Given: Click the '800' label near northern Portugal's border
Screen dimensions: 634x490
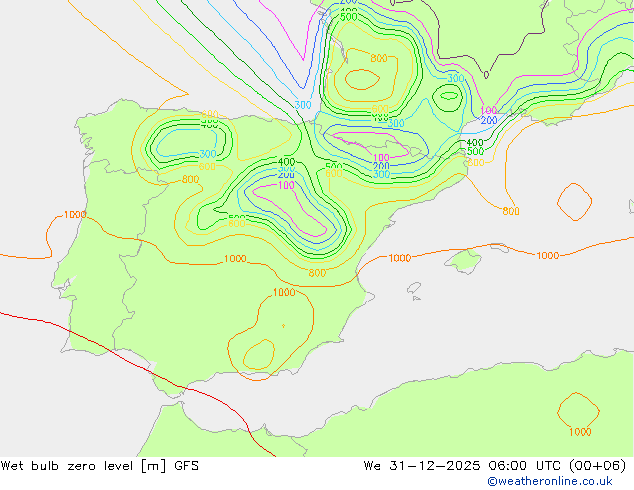Looking at the screenshot, I should pos(190,179).
